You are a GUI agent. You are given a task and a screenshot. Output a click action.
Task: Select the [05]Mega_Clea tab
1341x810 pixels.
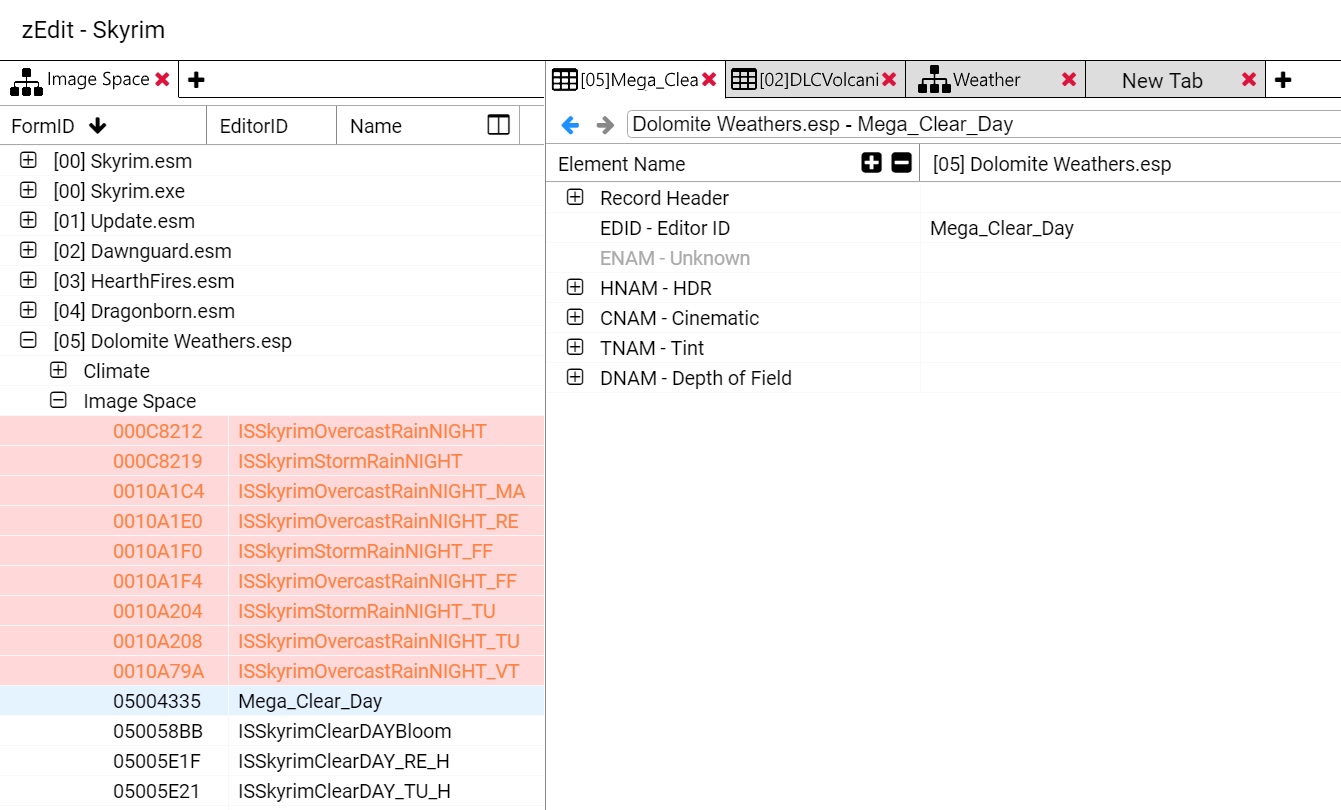[x=635, y=80]
